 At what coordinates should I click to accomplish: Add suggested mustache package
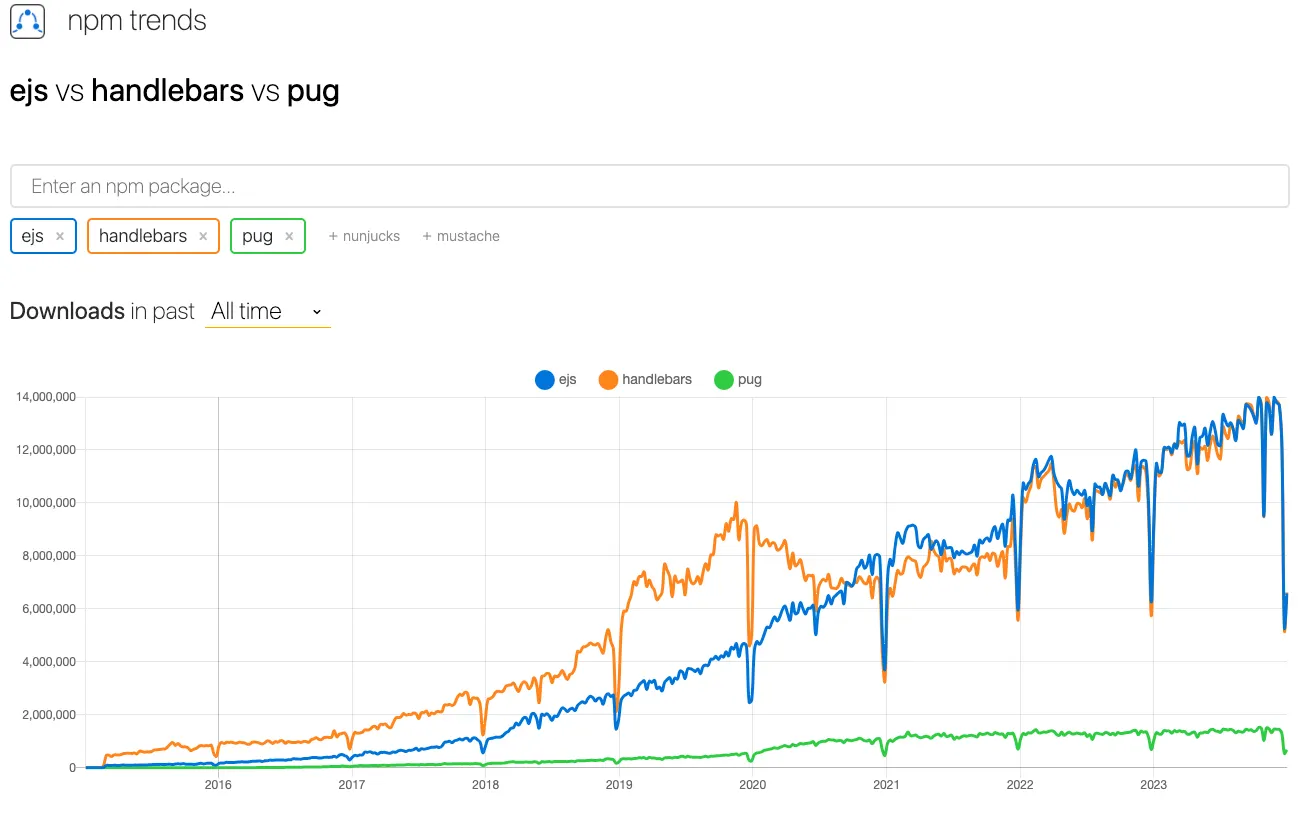click(460, 237)
